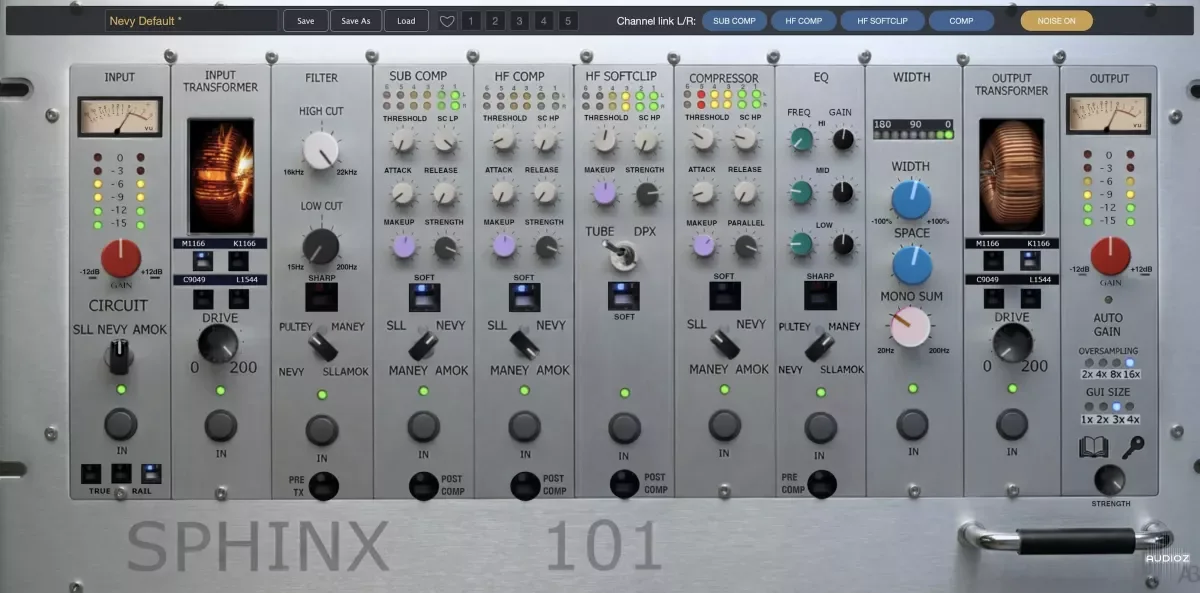The width and height of the screenshot is (1200, 593).
Task: Click the Load preset button
Action: (406, 21)
